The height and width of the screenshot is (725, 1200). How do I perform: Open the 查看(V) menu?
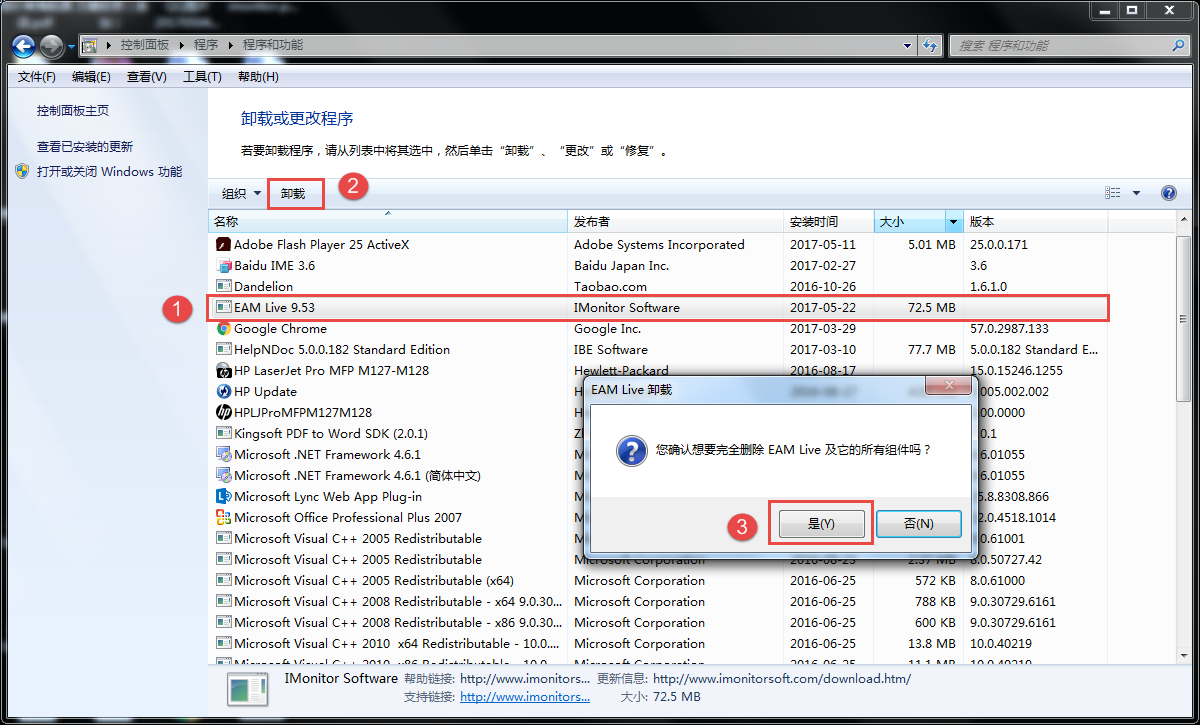pos(147,77)
